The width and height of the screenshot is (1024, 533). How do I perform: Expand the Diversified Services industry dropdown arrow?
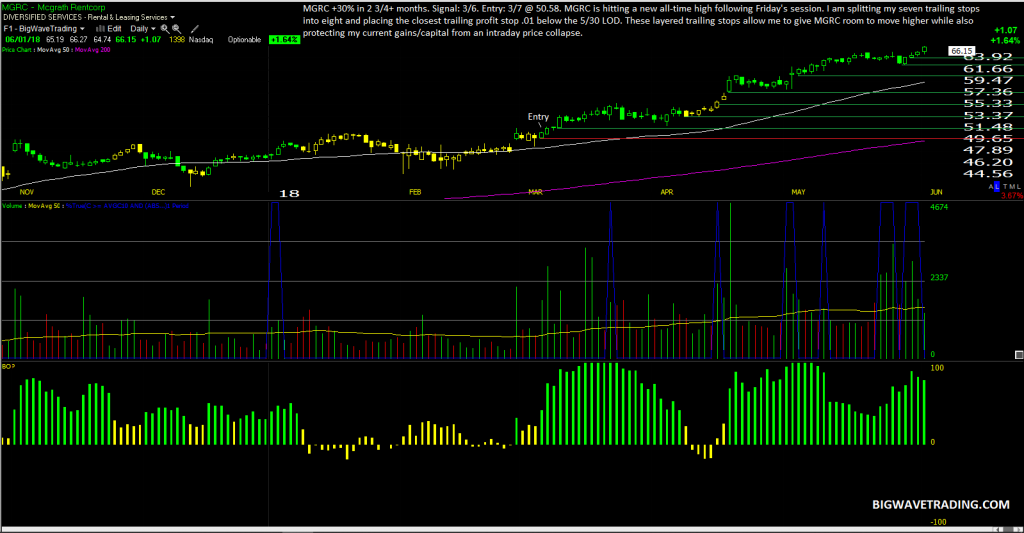click(172, 18)
